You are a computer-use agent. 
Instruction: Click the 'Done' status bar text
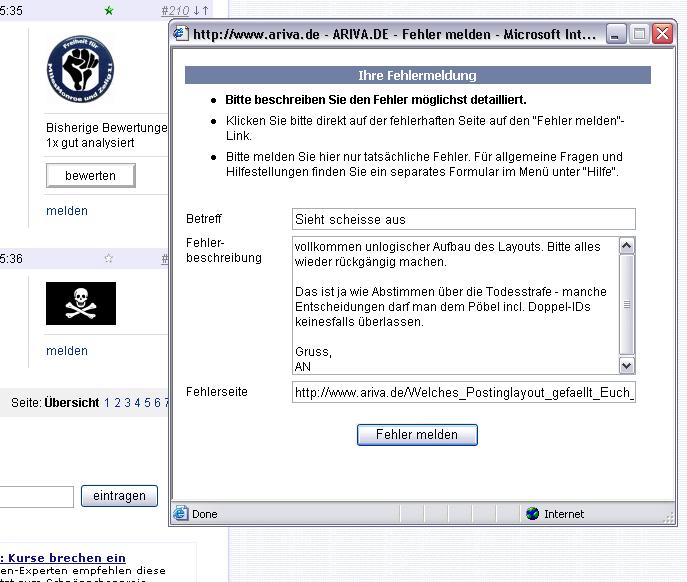205,514
